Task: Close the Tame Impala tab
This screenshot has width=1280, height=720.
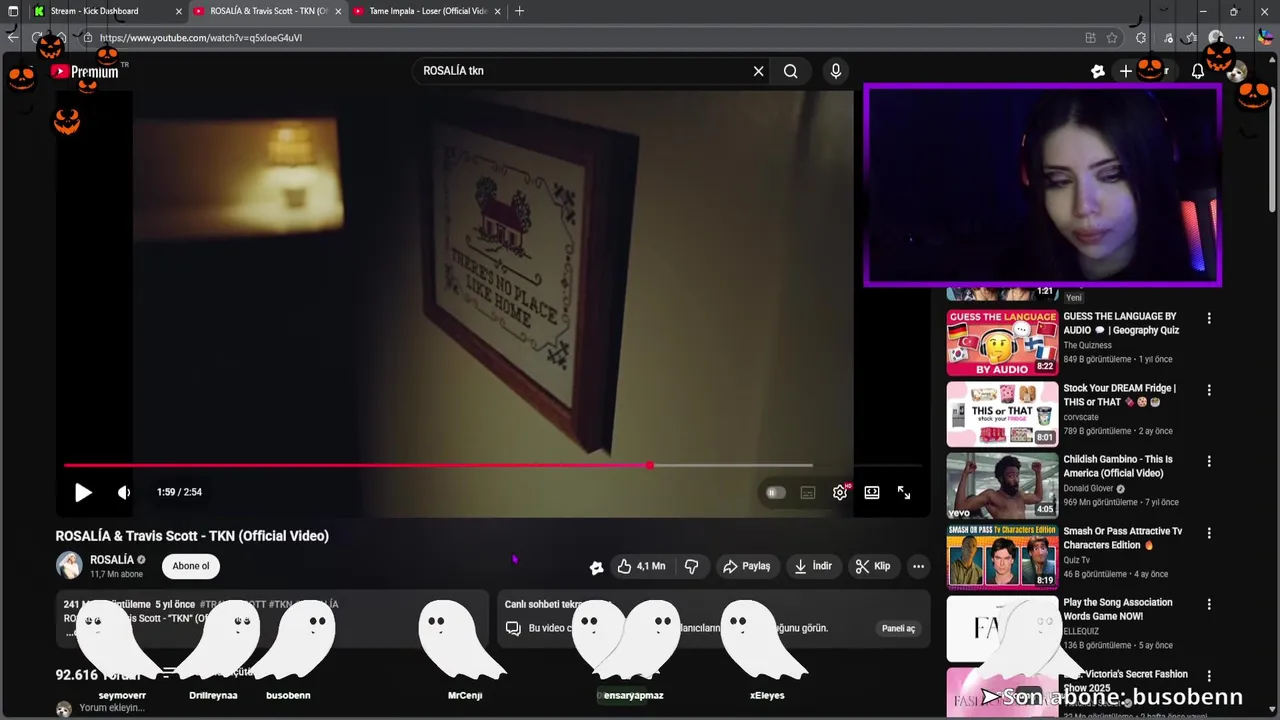Action: point(496,11)
